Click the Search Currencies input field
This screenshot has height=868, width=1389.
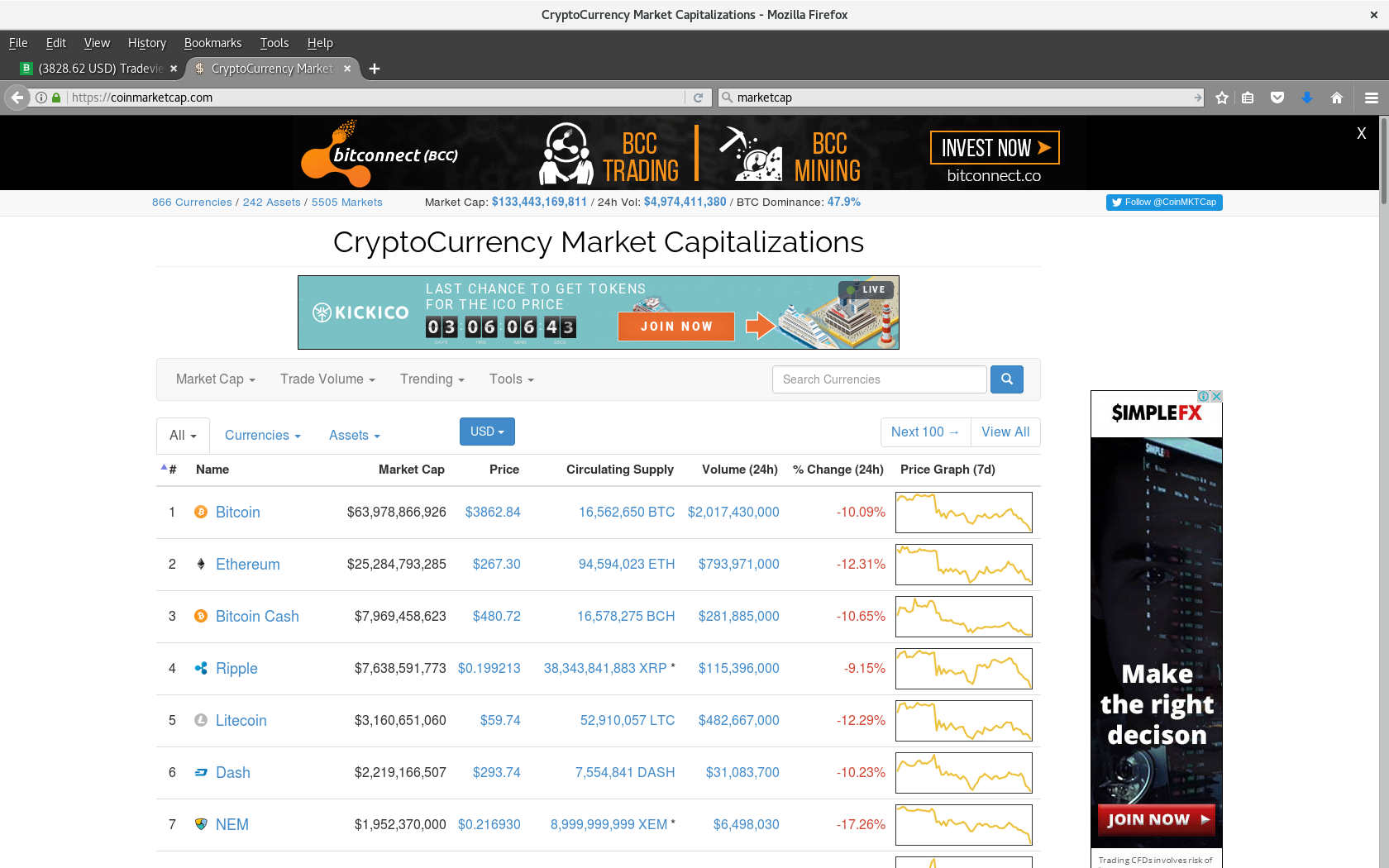click(880, 379)
